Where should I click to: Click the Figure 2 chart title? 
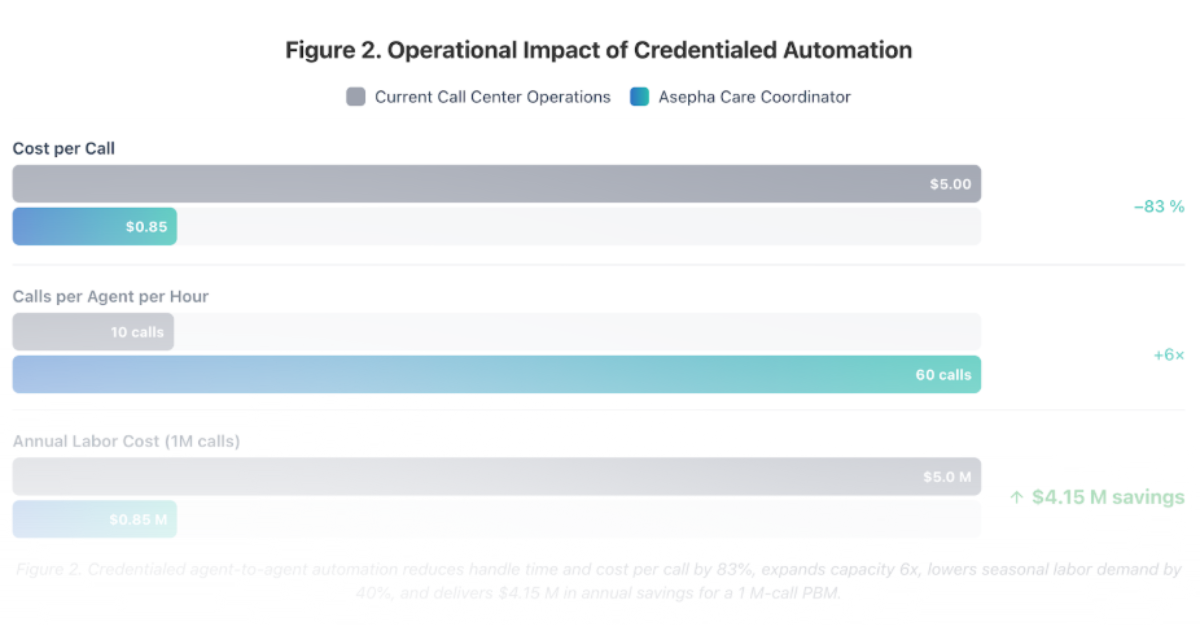(x=598, y=50)
